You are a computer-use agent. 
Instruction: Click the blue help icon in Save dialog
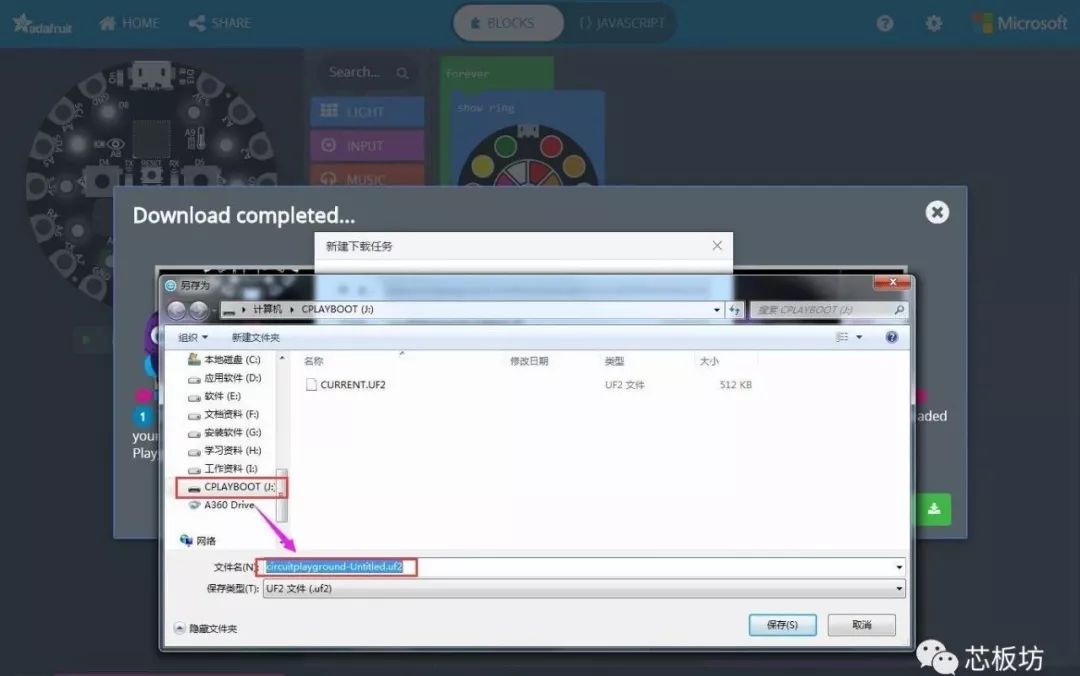tap(891, 337)
